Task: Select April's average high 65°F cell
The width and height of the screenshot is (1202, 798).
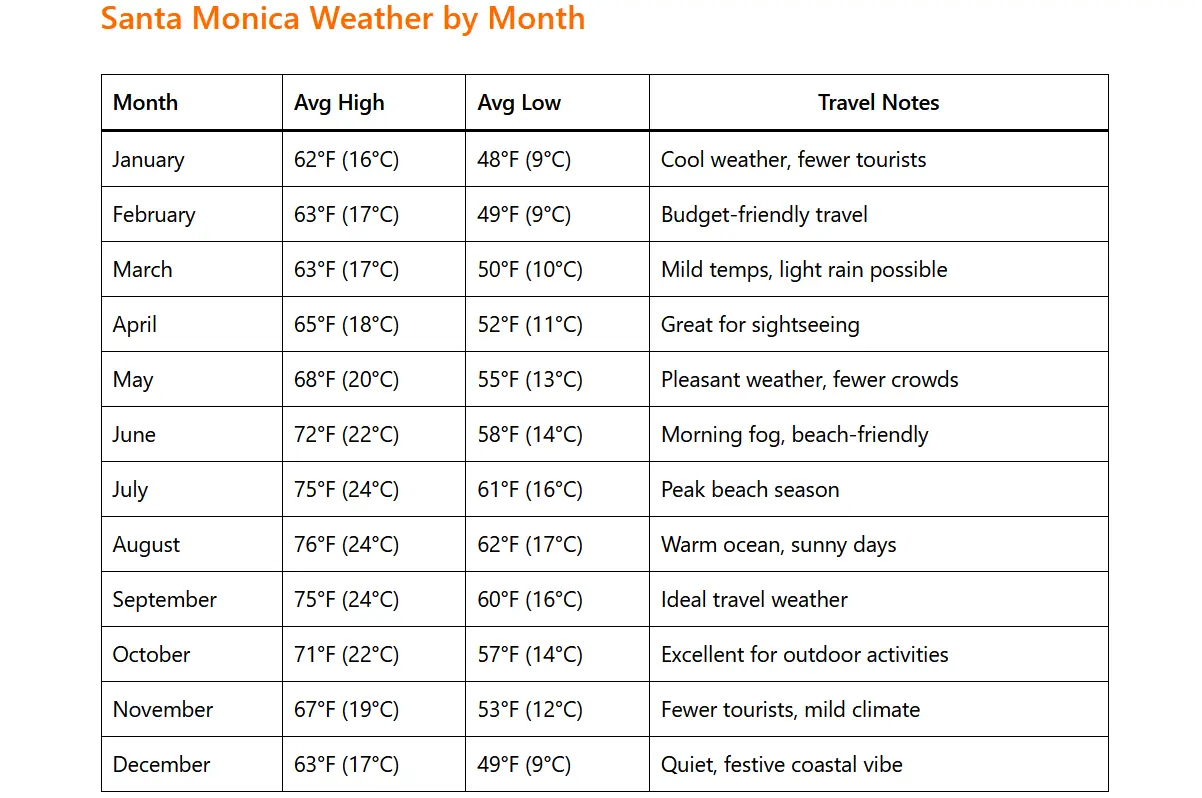Action: [346, 324]
